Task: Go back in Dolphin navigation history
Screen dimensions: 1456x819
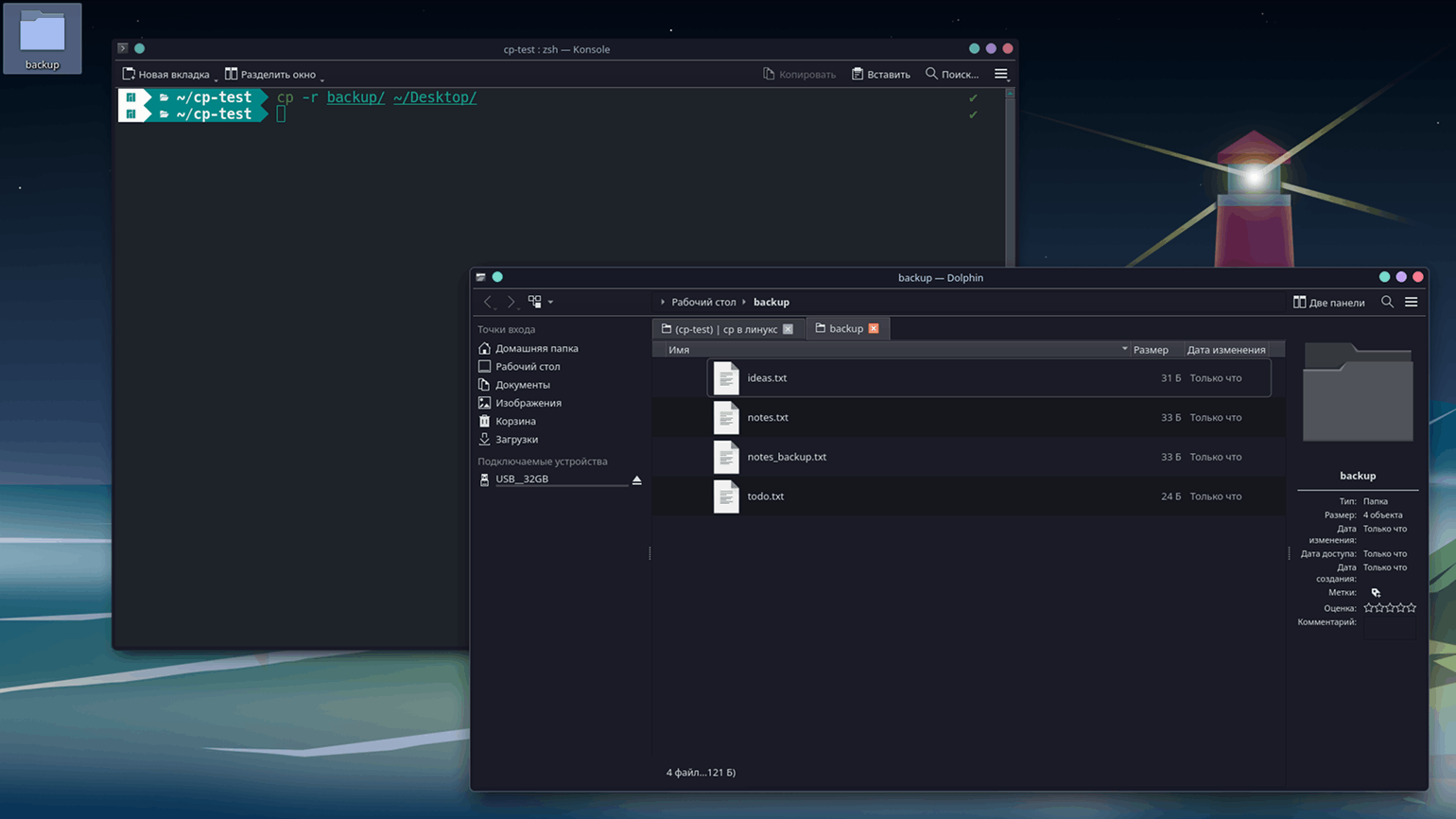Action: (x=488, y=302)
